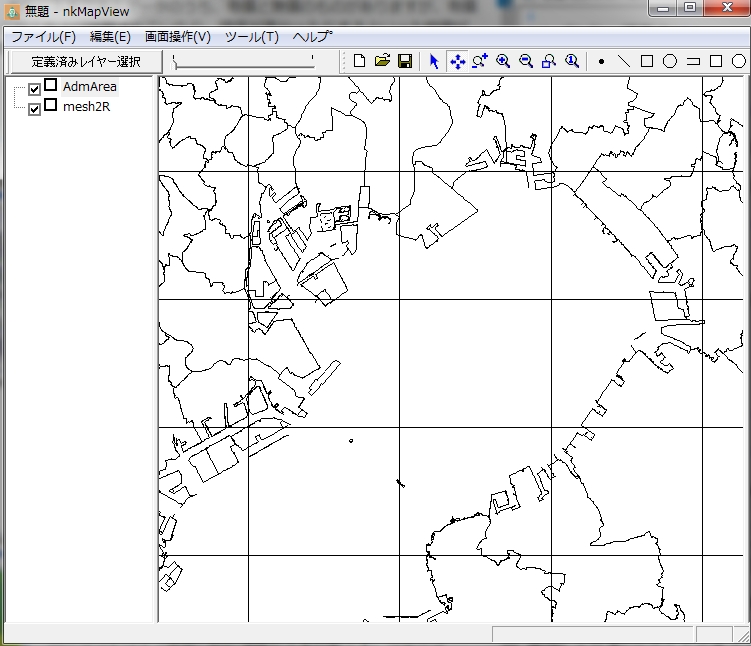This screenshot has height=646, width=751.
Task: Select the arrow pointer tool
Action: coord(434,61)
